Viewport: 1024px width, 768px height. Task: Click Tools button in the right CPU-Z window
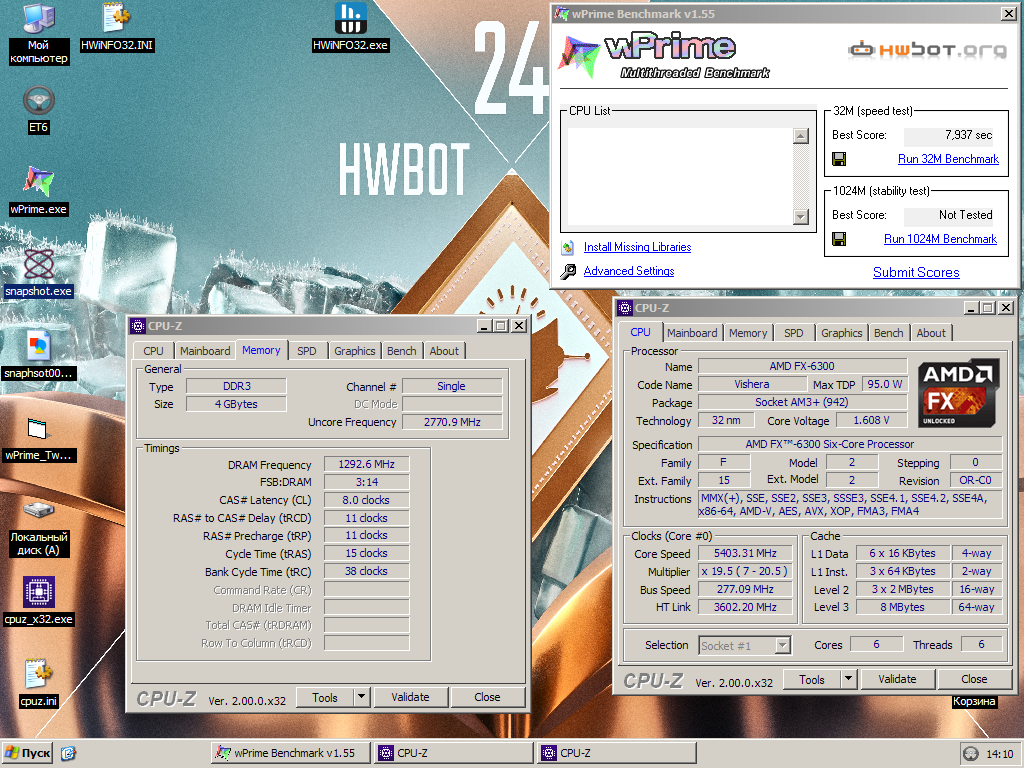pyautogui.click(x=812, y=679)
